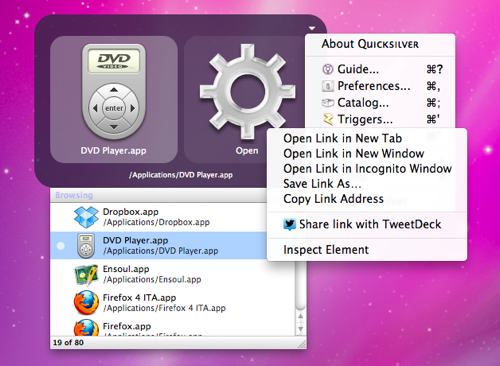Click the gear Open action icon

click(x=247, y=92)
